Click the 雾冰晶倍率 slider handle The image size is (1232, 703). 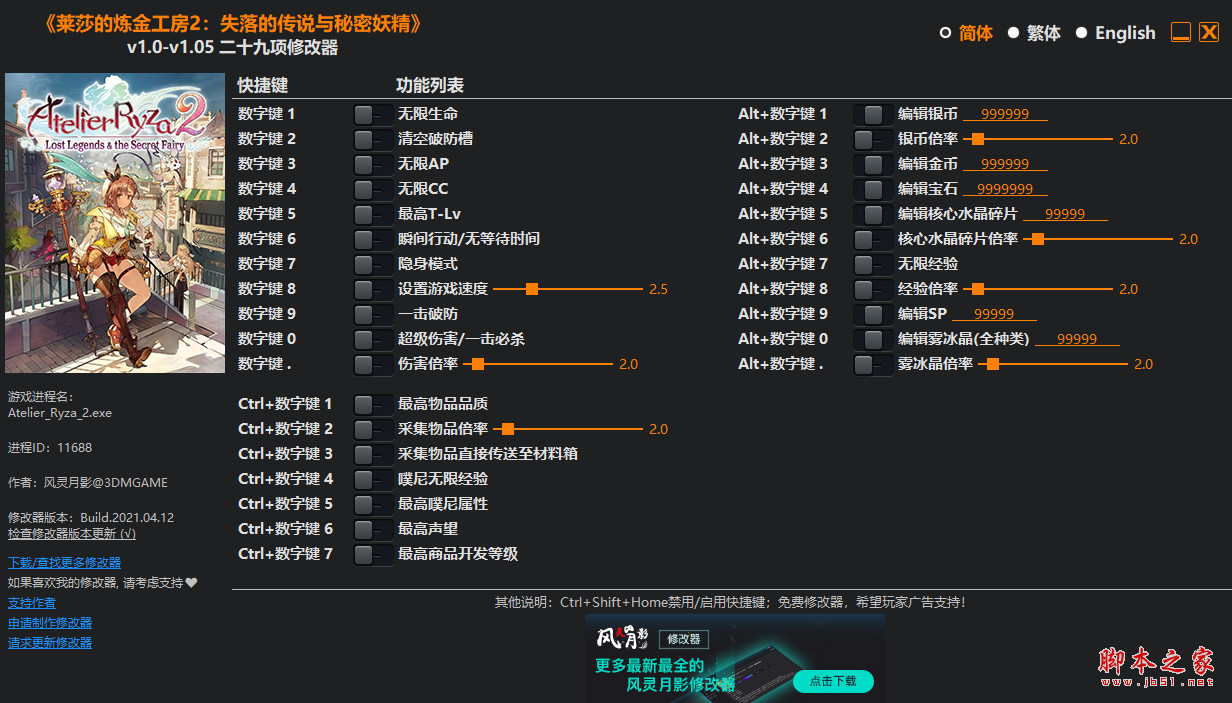[x=993, y=364]
